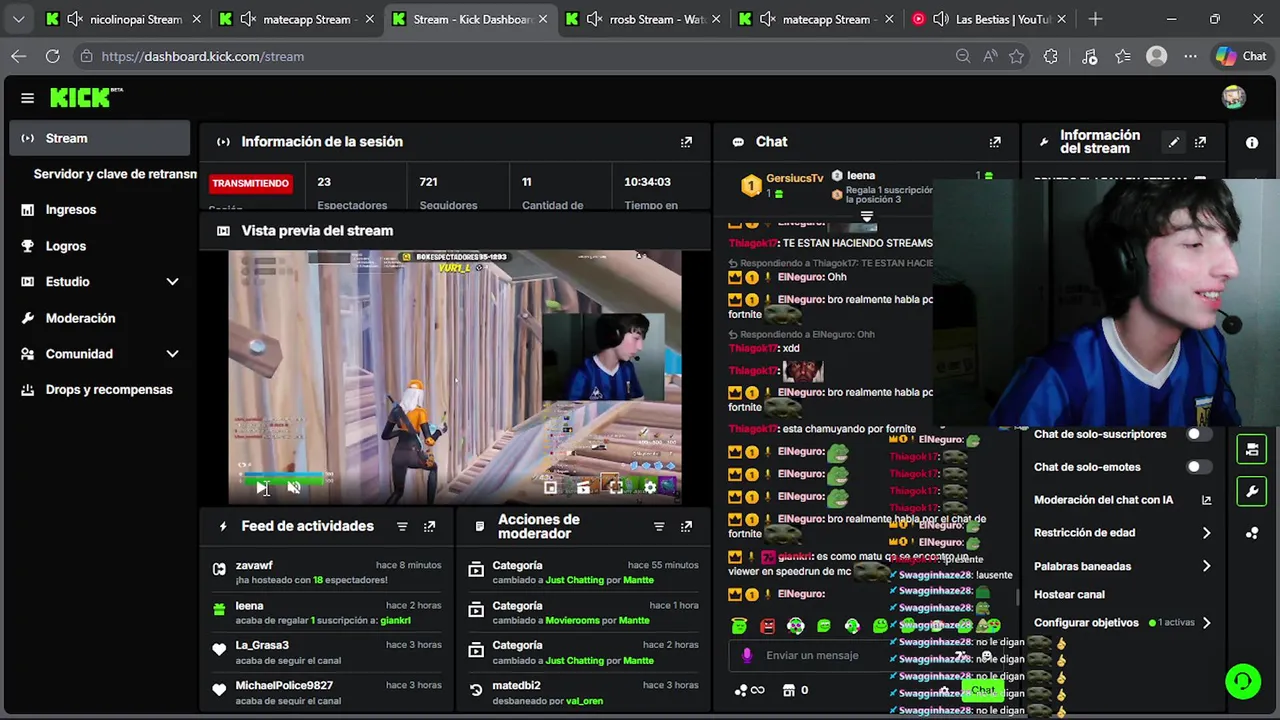Image resolution: width=1280 pixels, height=720 pixels.
Task: Select the stream layout icon in right rail
Action: point(1252,450)
